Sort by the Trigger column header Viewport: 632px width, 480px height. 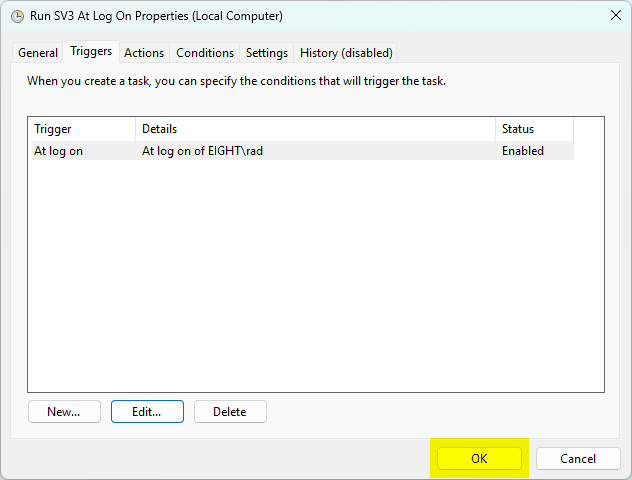tap(81, 129)
